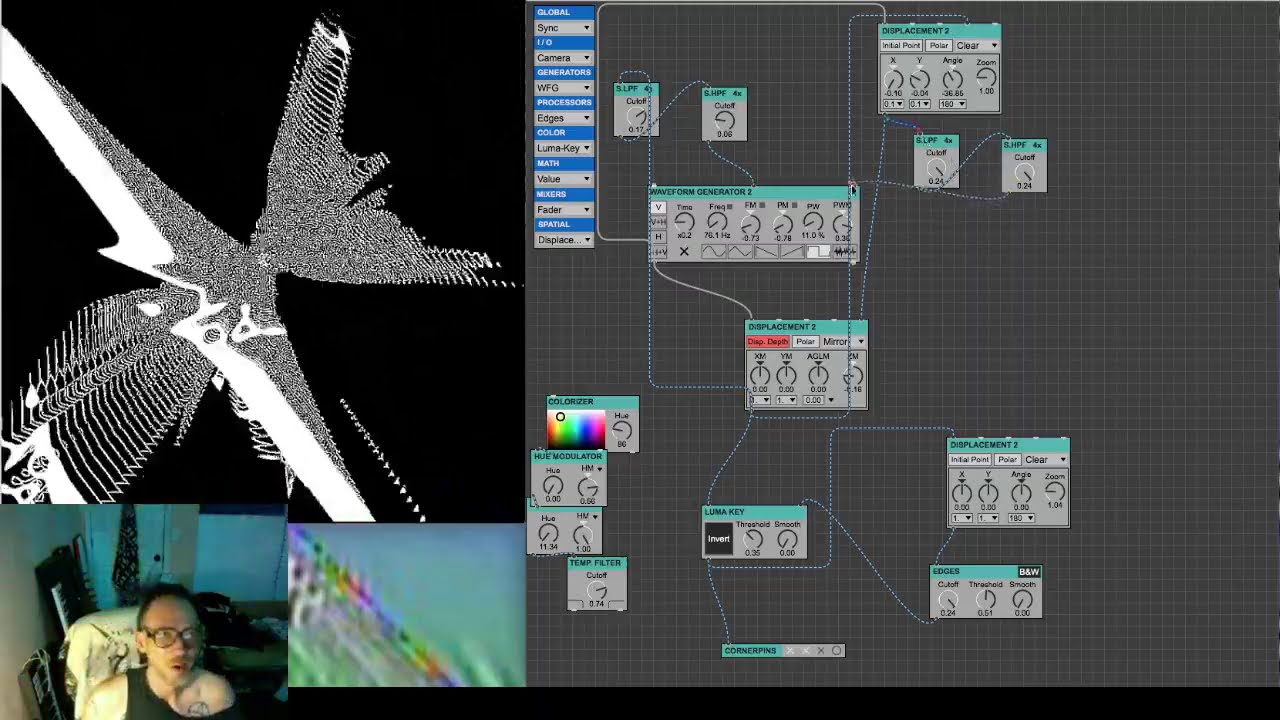Open the Fader mixers dropdown
Image resolution: width=1280 pixels, height=720 pixels.
pyautogui.click(x=563, y=210)
